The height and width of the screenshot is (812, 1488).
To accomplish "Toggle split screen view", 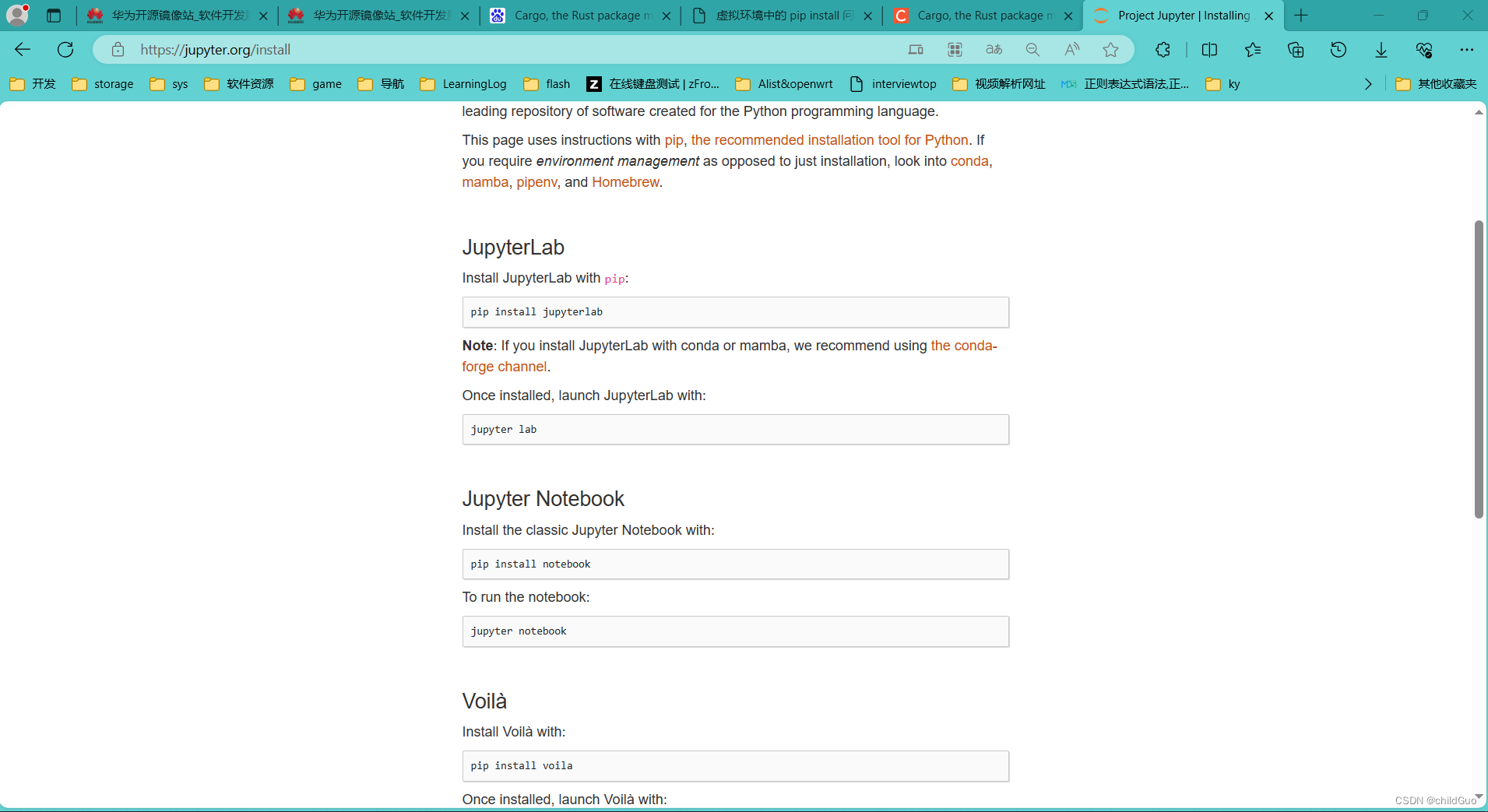I will point(1210,49).
